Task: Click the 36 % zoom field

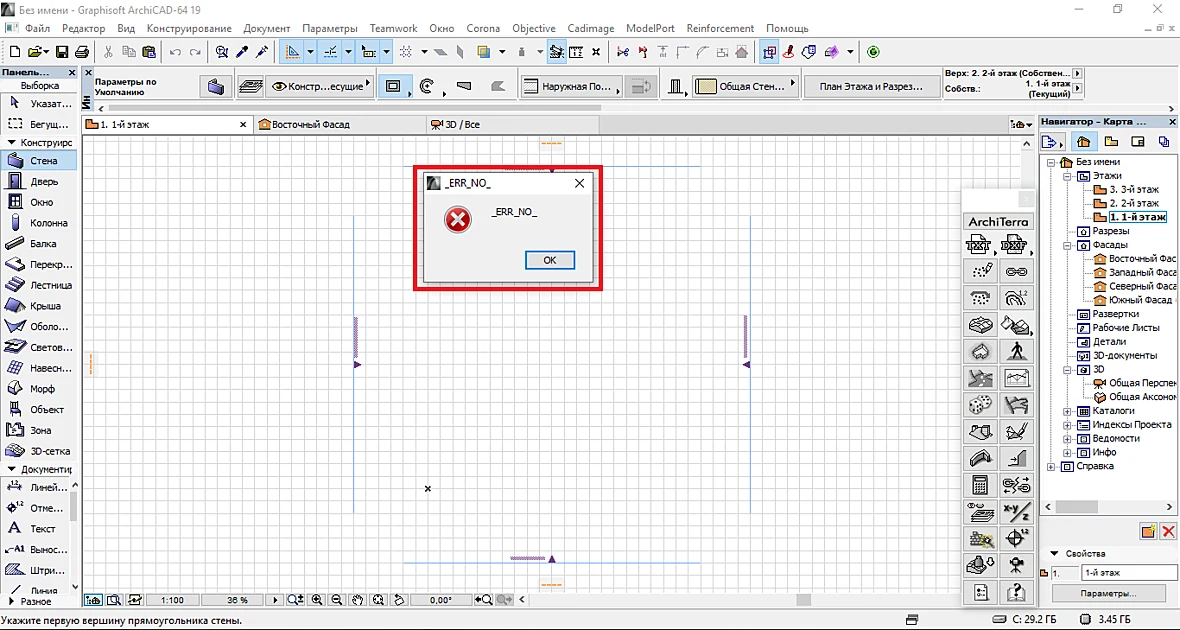Action: 237,600
